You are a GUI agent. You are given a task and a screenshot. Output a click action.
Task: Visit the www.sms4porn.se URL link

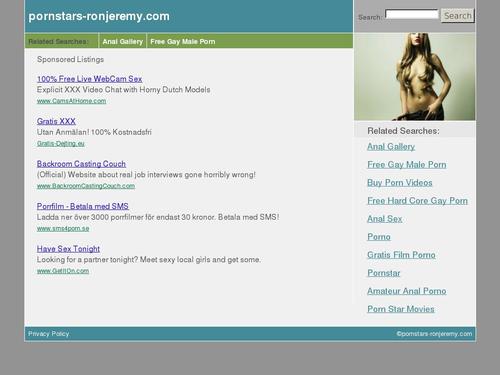click(63, 228)
